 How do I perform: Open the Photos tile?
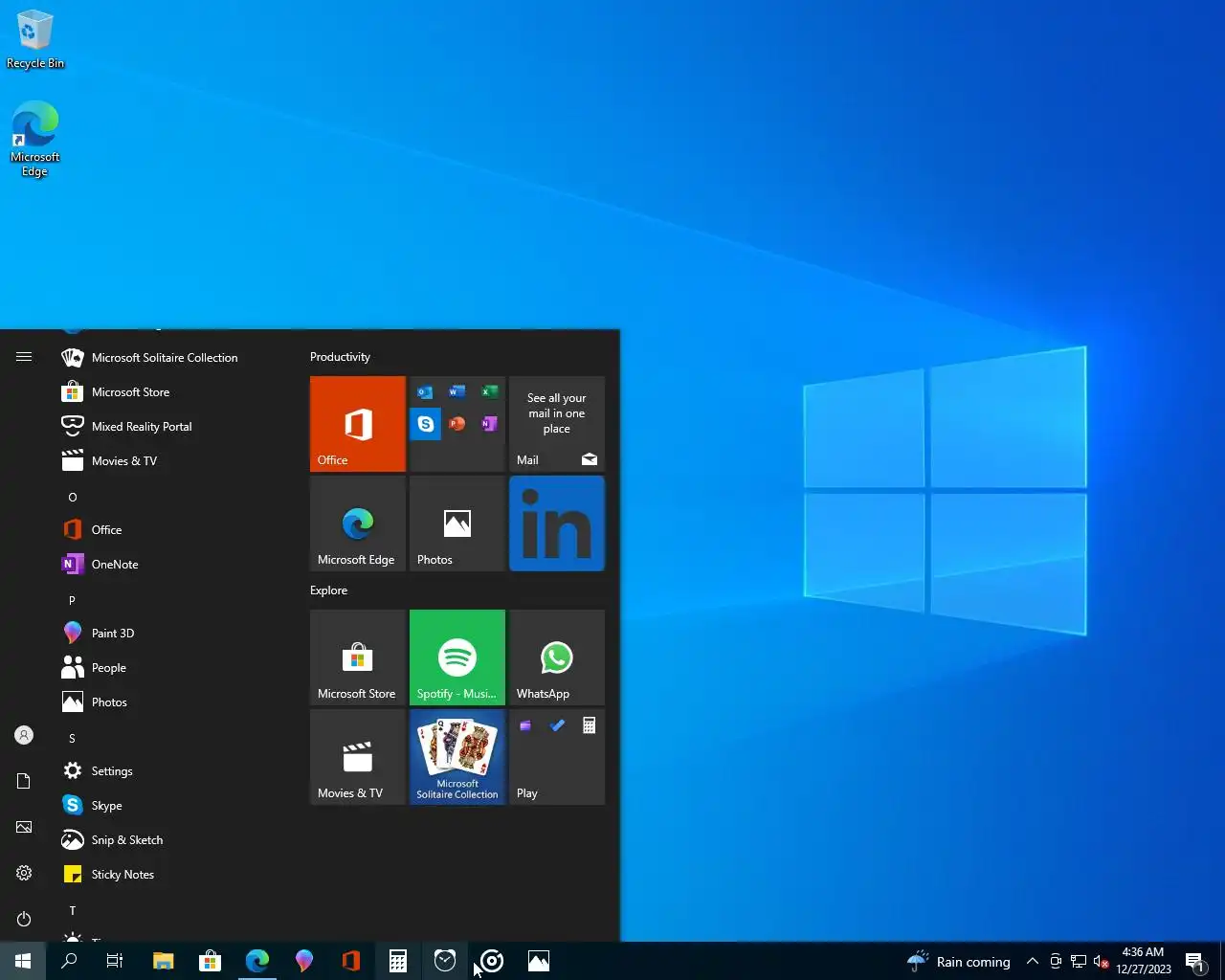457,523
